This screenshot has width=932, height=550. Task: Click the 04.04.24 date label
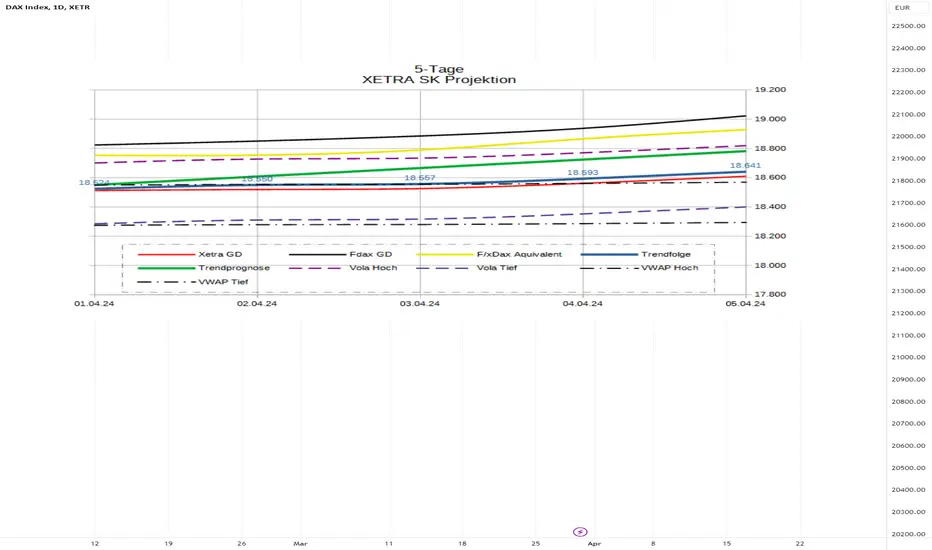pos(582,304)
